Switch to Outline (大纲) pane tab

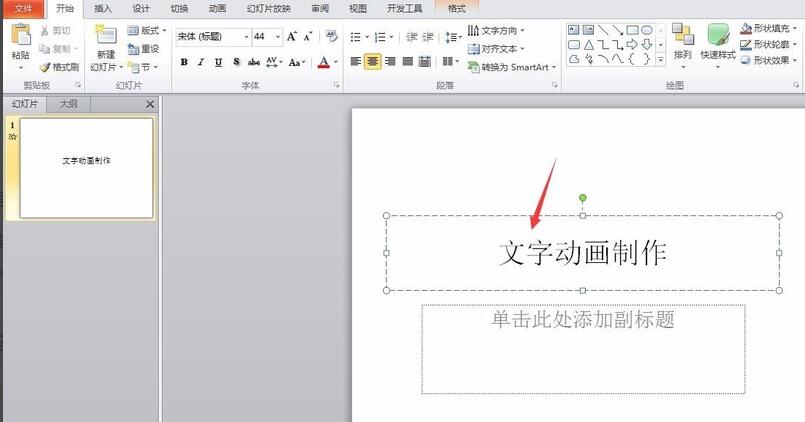68,104
